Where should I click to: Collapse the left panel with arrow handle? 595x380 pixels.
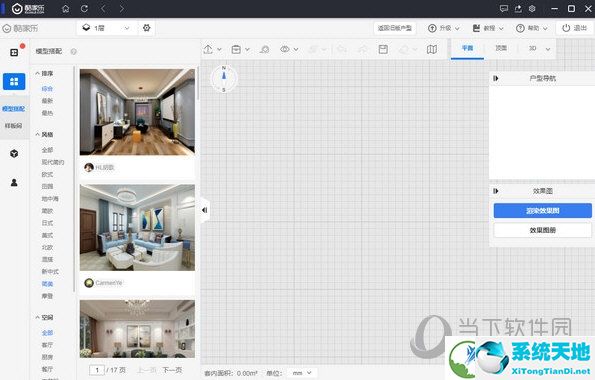point(205,210)
